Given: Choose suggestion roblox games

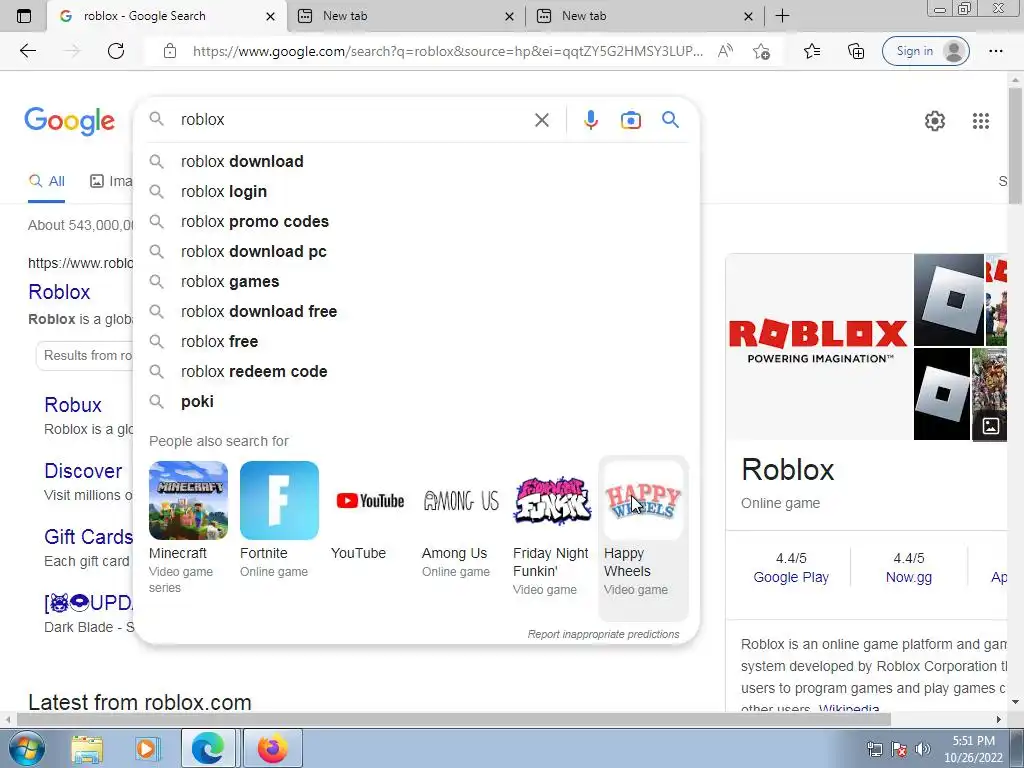Looking at the screenshot, I should tap(416, 281).
